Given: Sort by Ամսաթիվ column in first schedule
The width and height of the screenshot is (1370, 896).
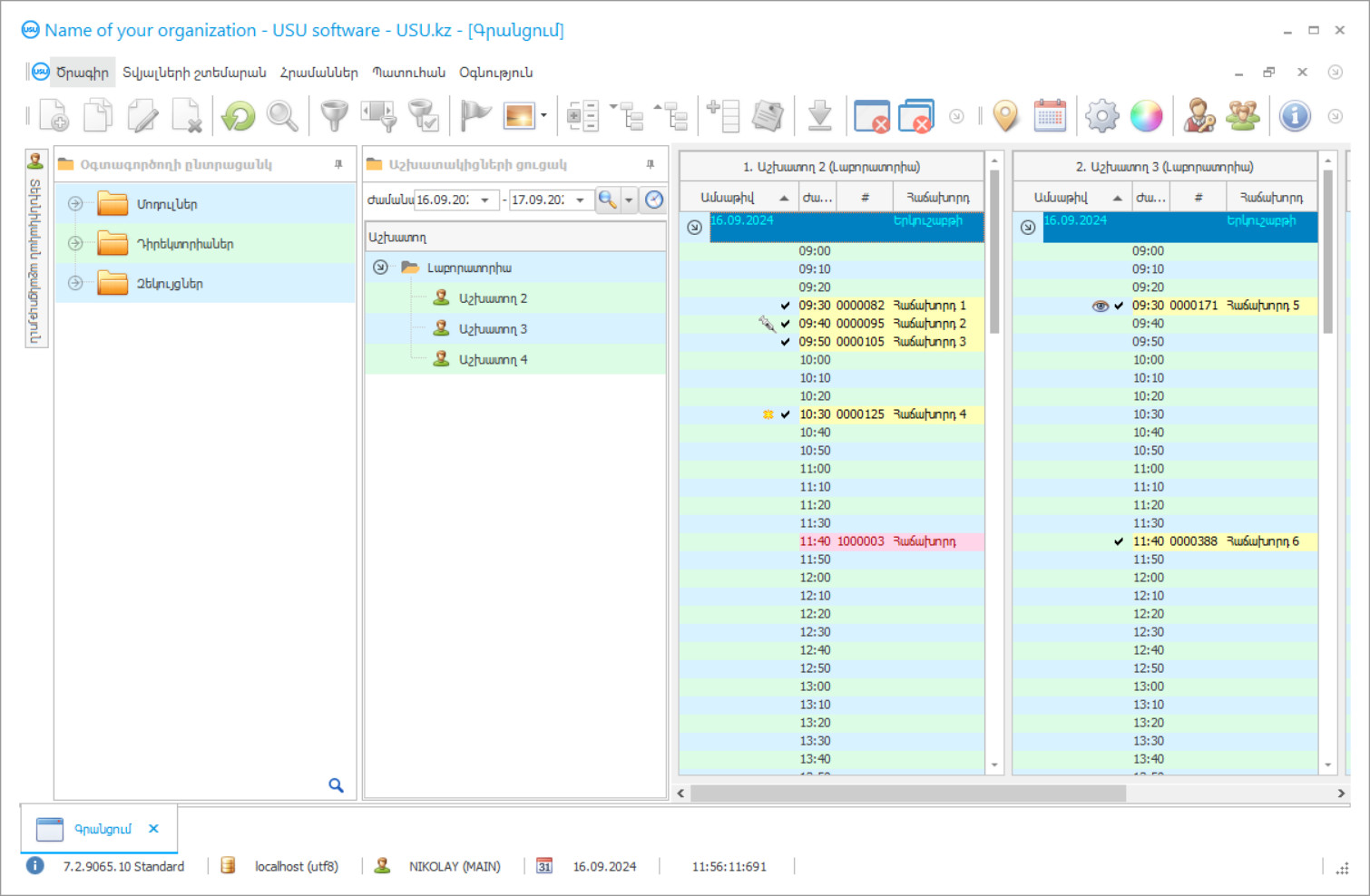Looking at the screenshot, I should 739,197.
